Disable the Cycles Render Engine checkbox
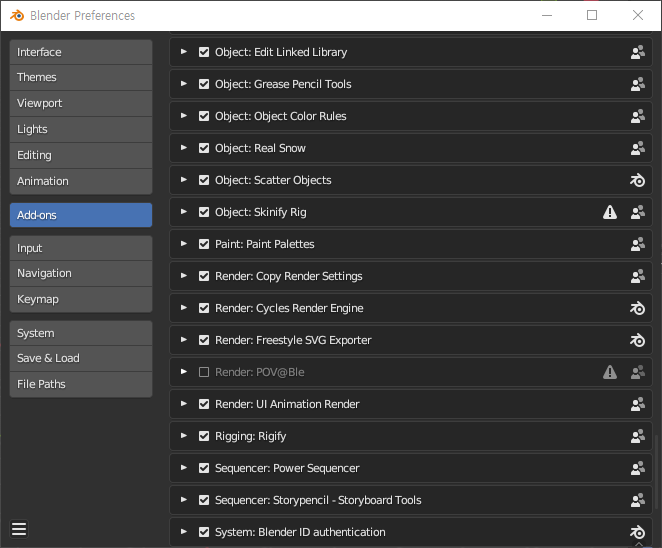The image size is (662, 548). [204, 308]
